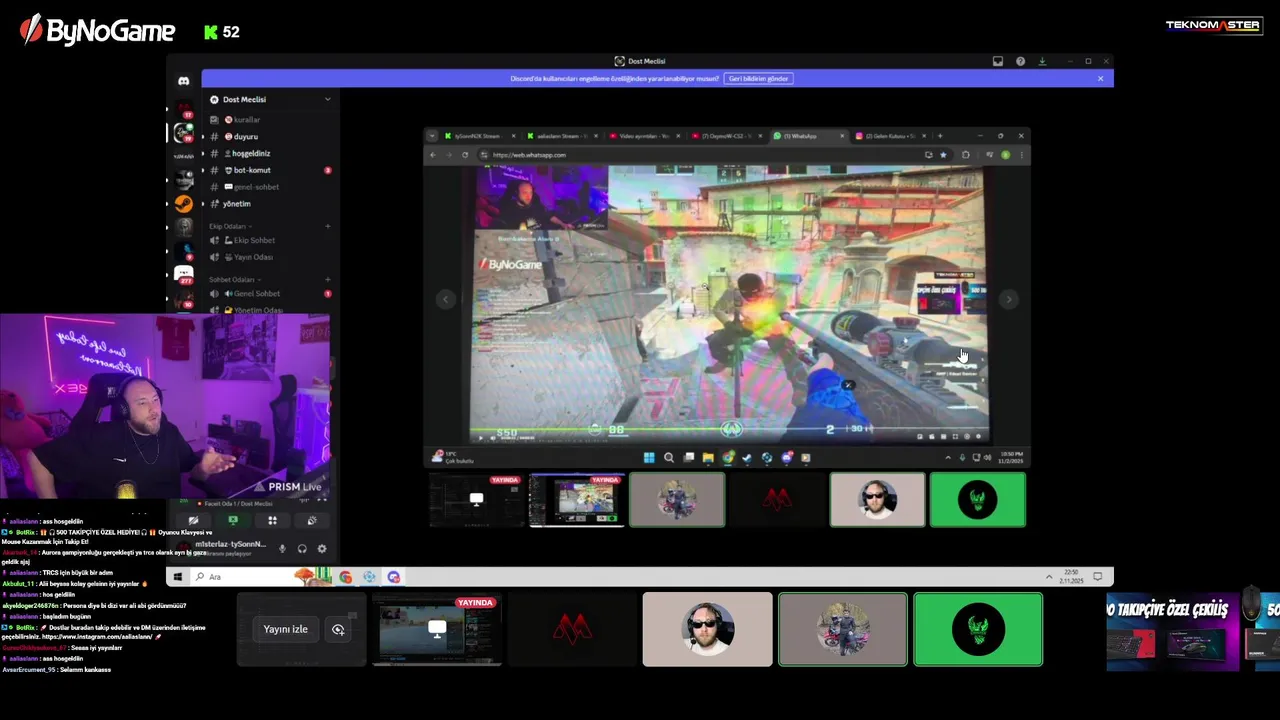Add channel plus icon next to Ekip Odaları
Viewport: 1280px width, 720px height.
(x=327, y=226)
